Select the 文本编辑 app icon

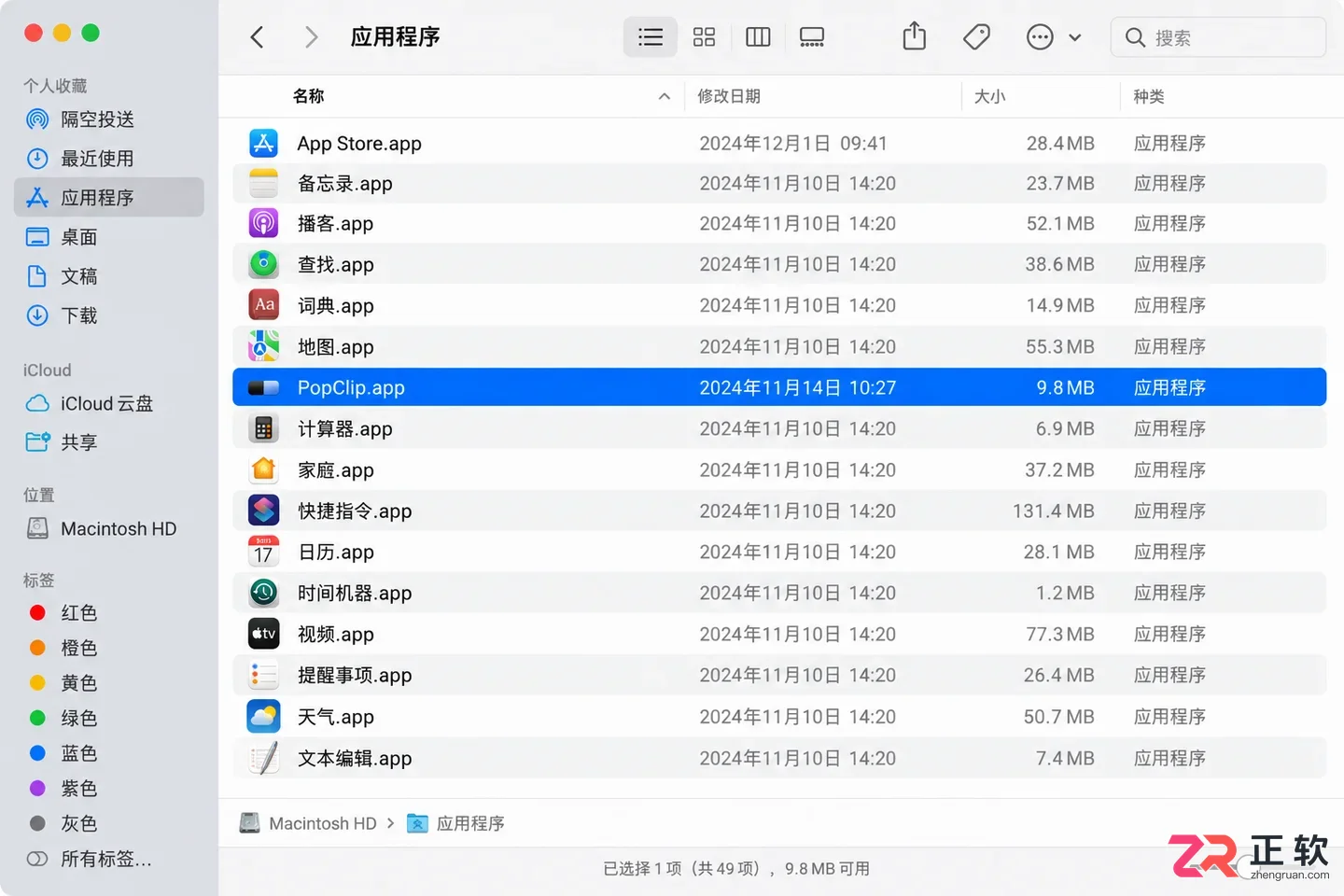pyautogui.click(x=263, y=758)
